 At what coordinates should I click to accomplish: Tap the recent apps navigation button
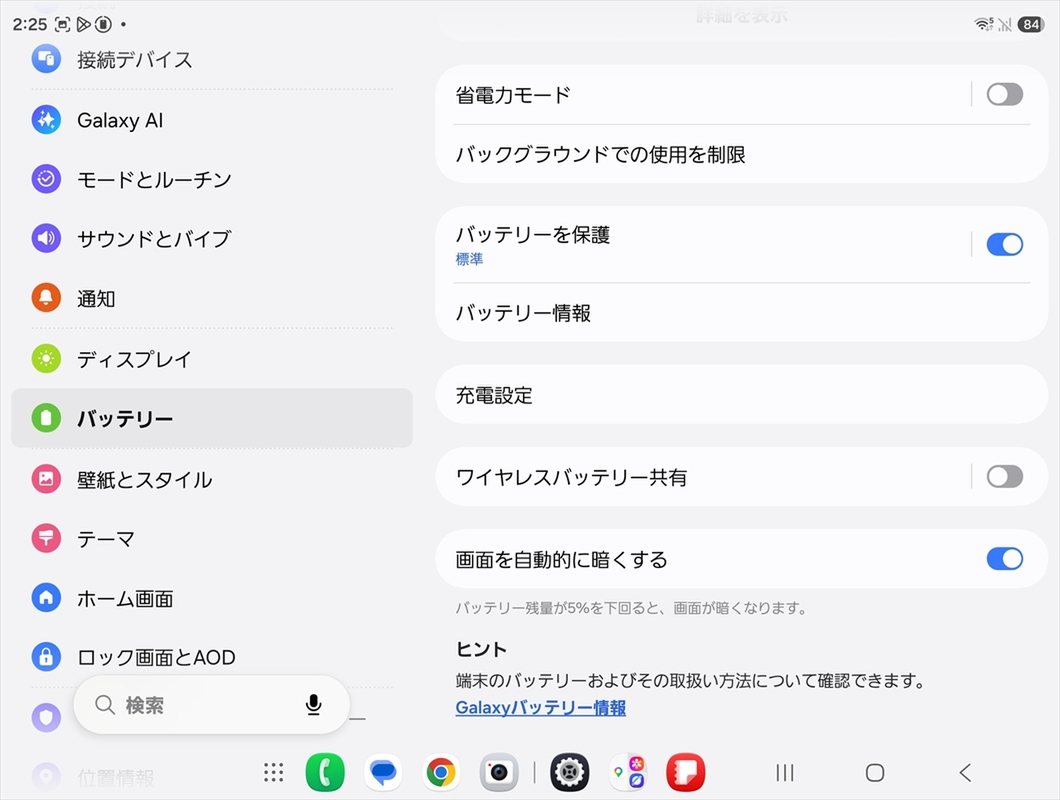tap(785, 772)
